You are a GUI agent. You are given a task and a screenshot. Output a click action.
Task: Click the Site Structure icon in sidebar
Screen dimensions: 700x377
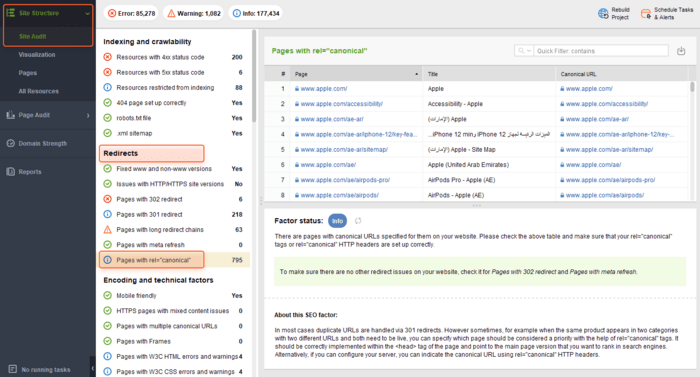[11, 13]
